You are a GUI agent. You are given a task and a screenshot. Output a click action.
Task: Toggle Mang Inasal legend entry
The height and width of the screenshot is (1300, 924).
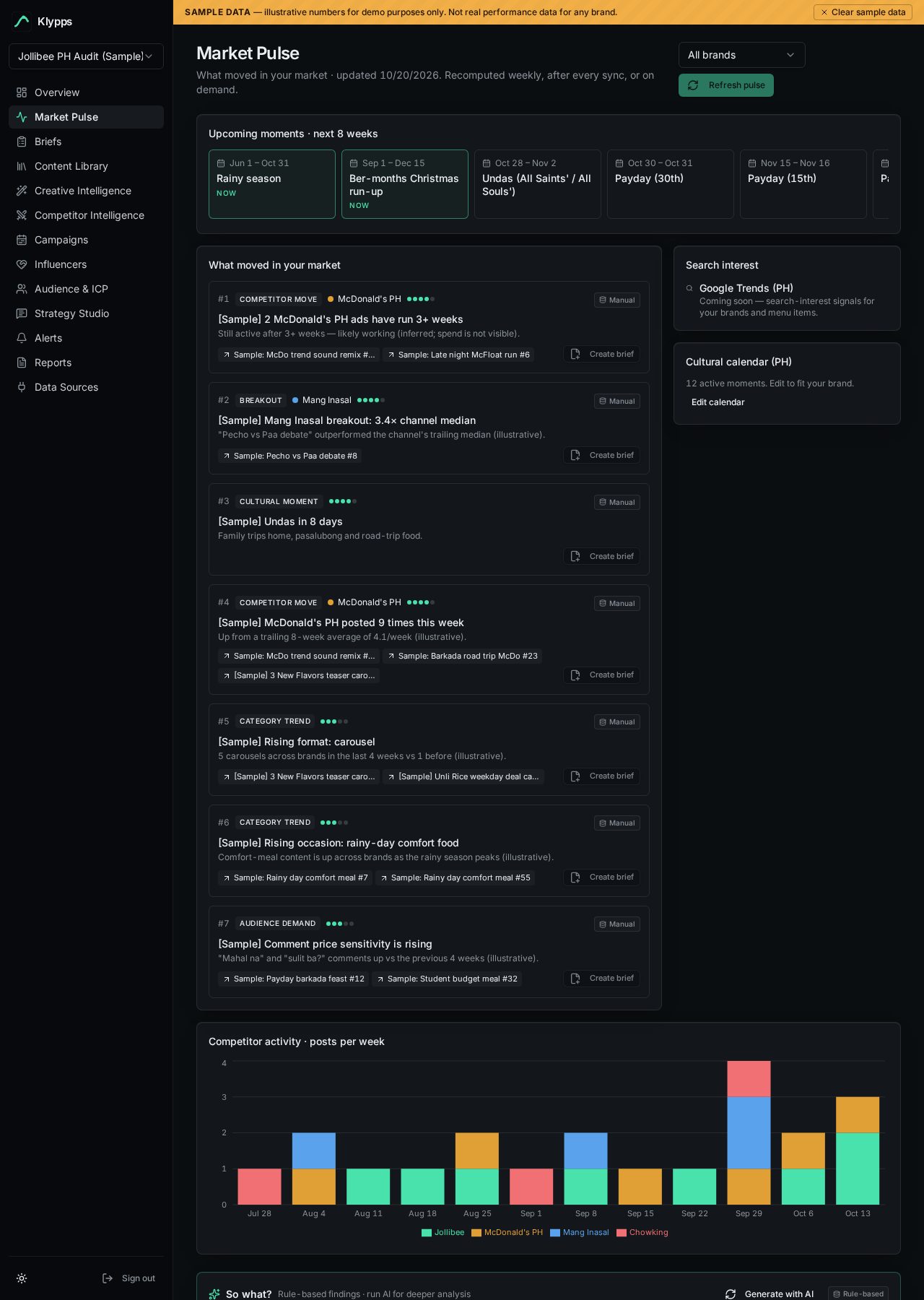pyautogui.click(x=579, y=1233)
